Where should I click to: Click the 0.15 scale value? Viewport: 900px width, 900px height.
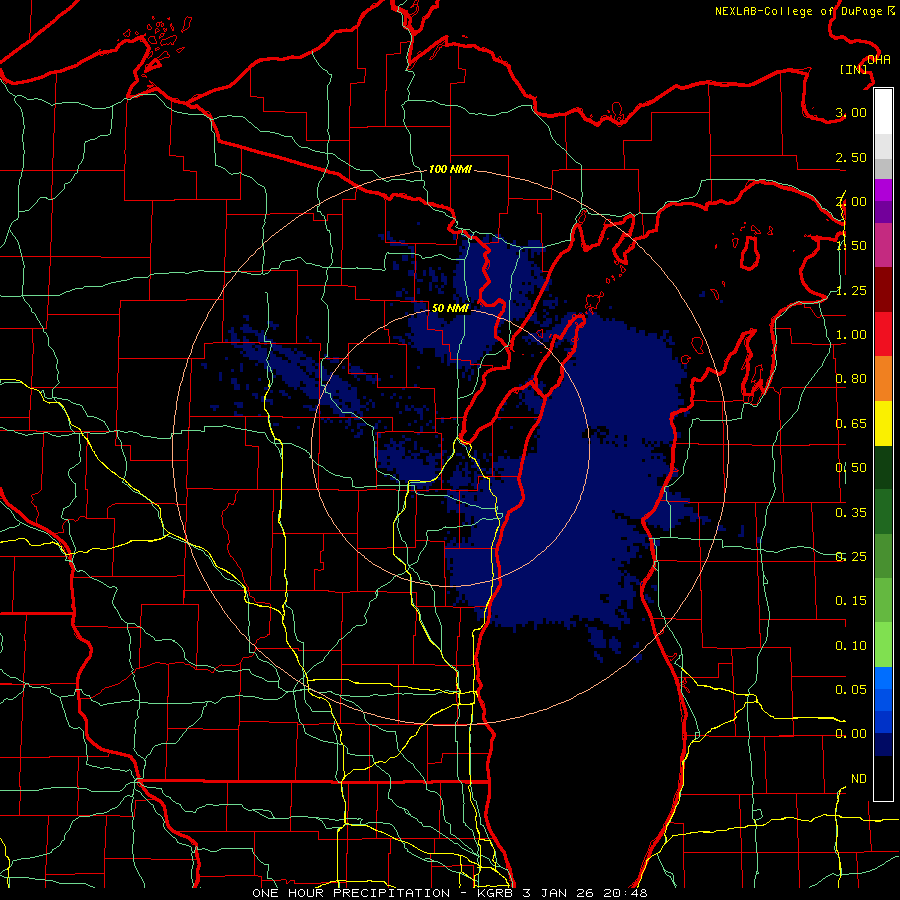coord(851,601)
